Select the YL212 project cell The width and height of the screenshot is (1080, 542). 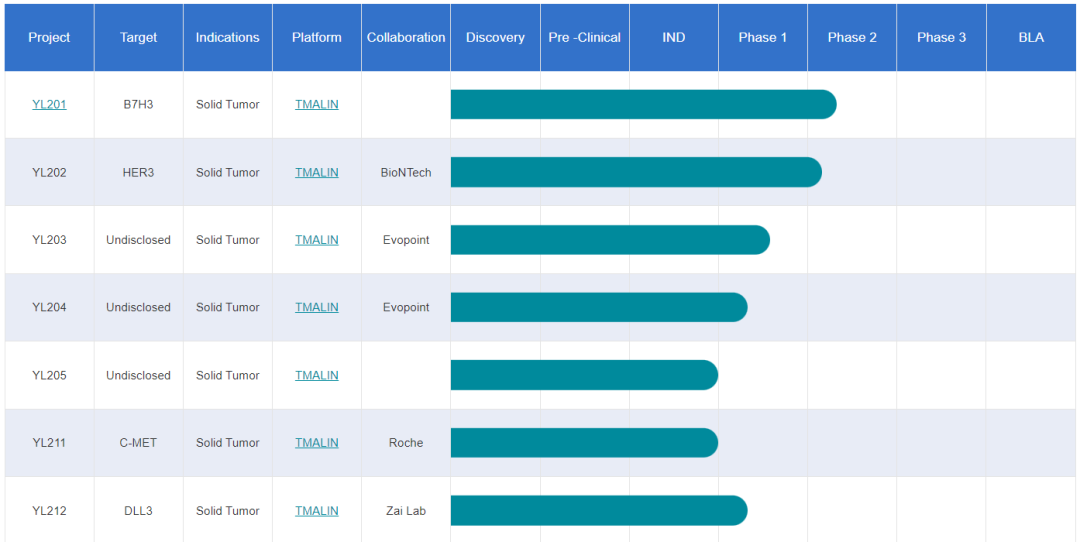[x=49, y=511]
